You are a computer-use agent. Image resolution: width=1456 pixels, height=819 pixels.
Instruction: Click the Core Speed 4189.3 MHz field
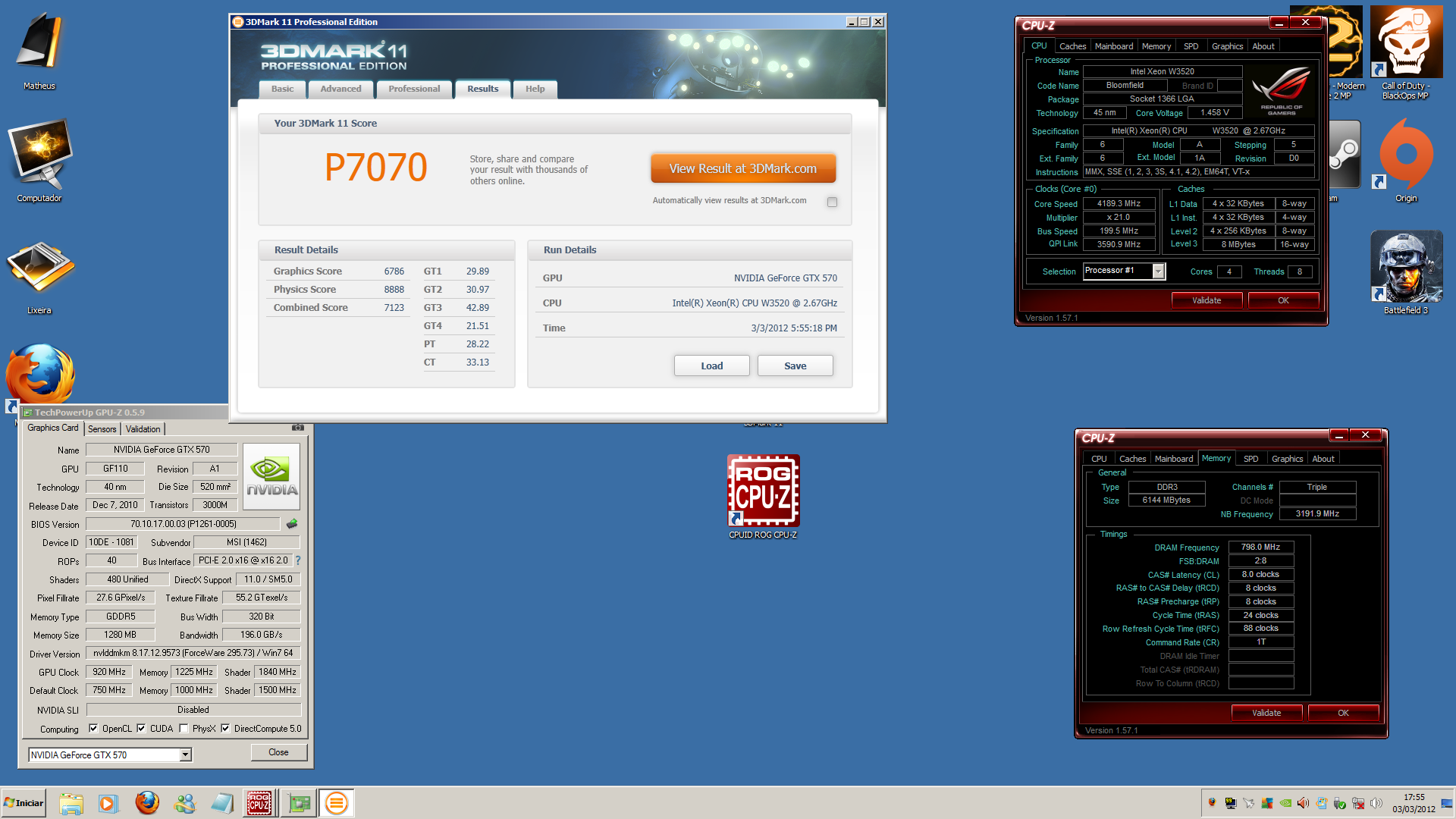1119,203
